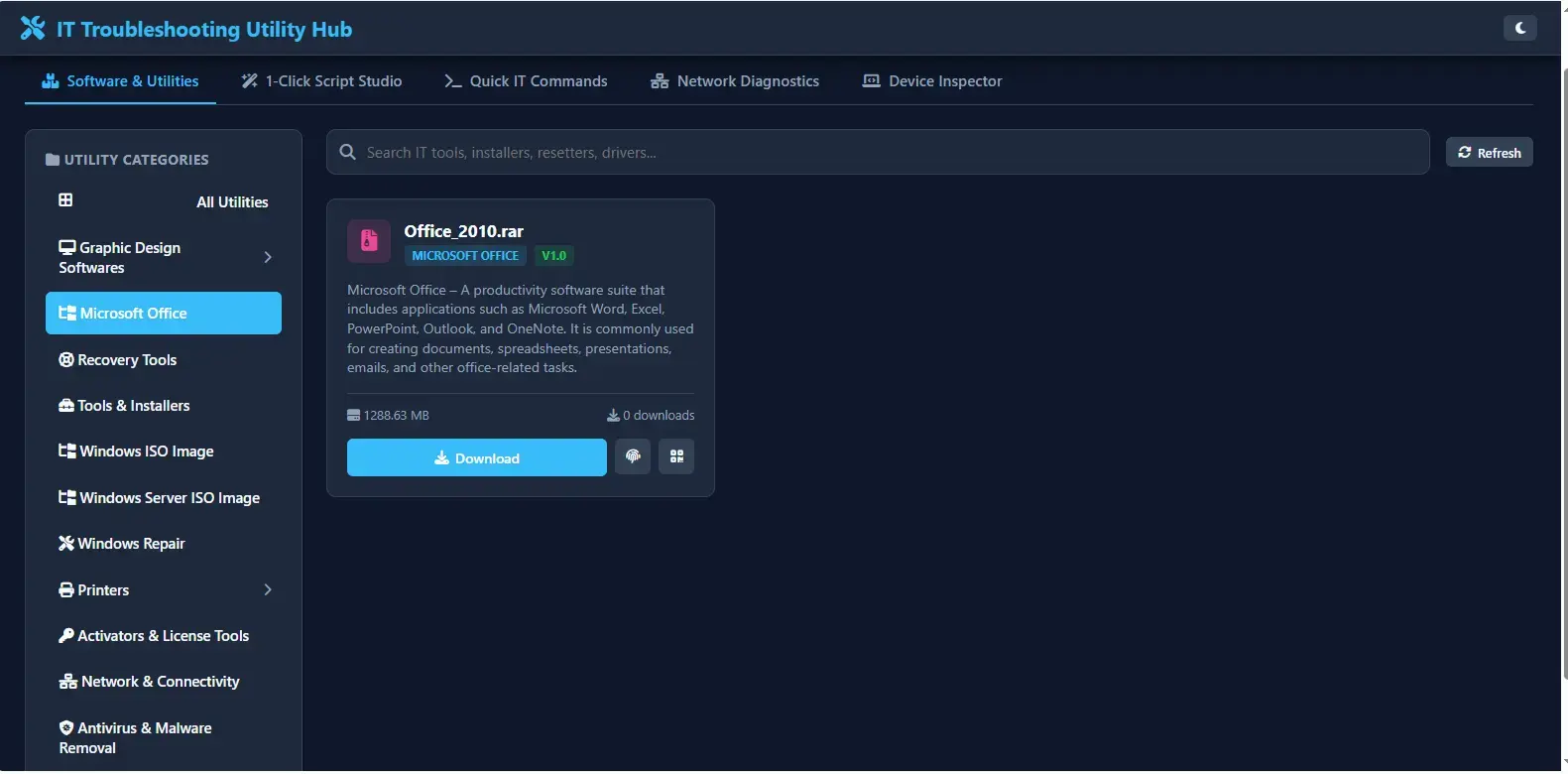Click the crossed-tools logo icon in the header
1568x774 pixels.
tap(33, 29)
